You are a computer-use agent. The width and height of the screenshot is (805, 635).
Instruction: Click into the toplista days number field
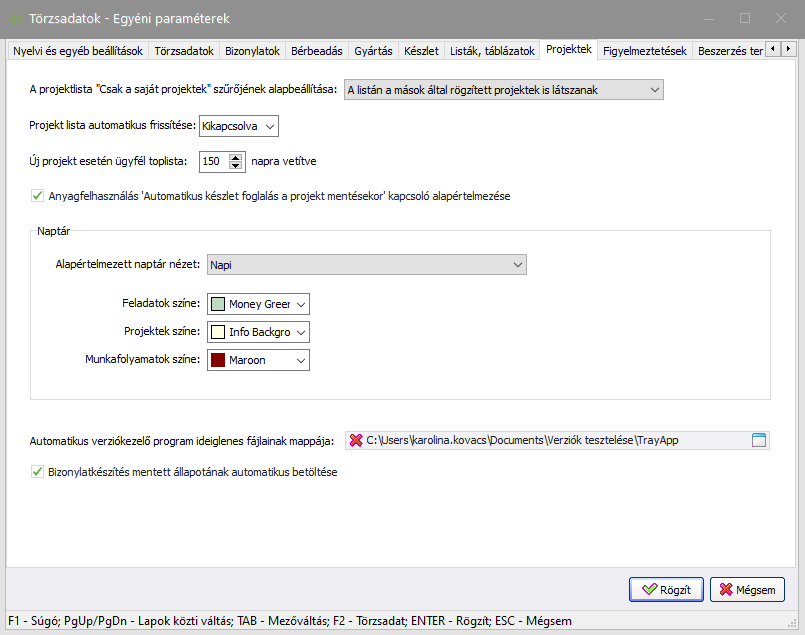213,161
